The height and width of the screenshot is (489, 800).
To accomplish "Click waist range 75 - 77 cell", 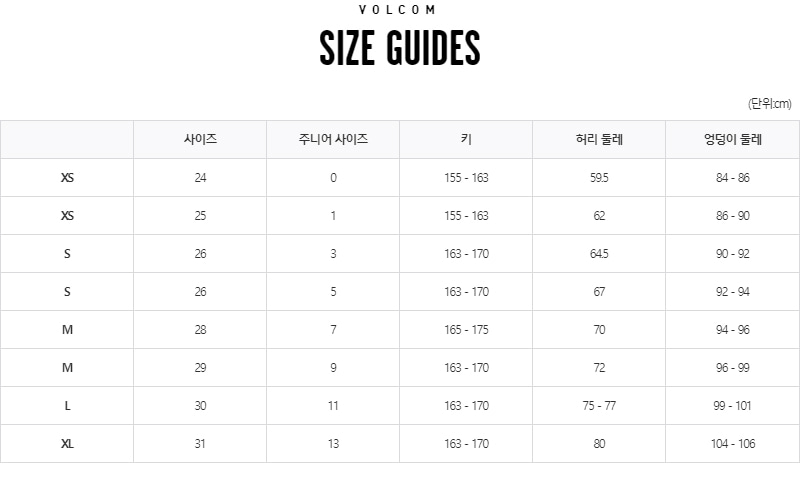I will (599, 406).
